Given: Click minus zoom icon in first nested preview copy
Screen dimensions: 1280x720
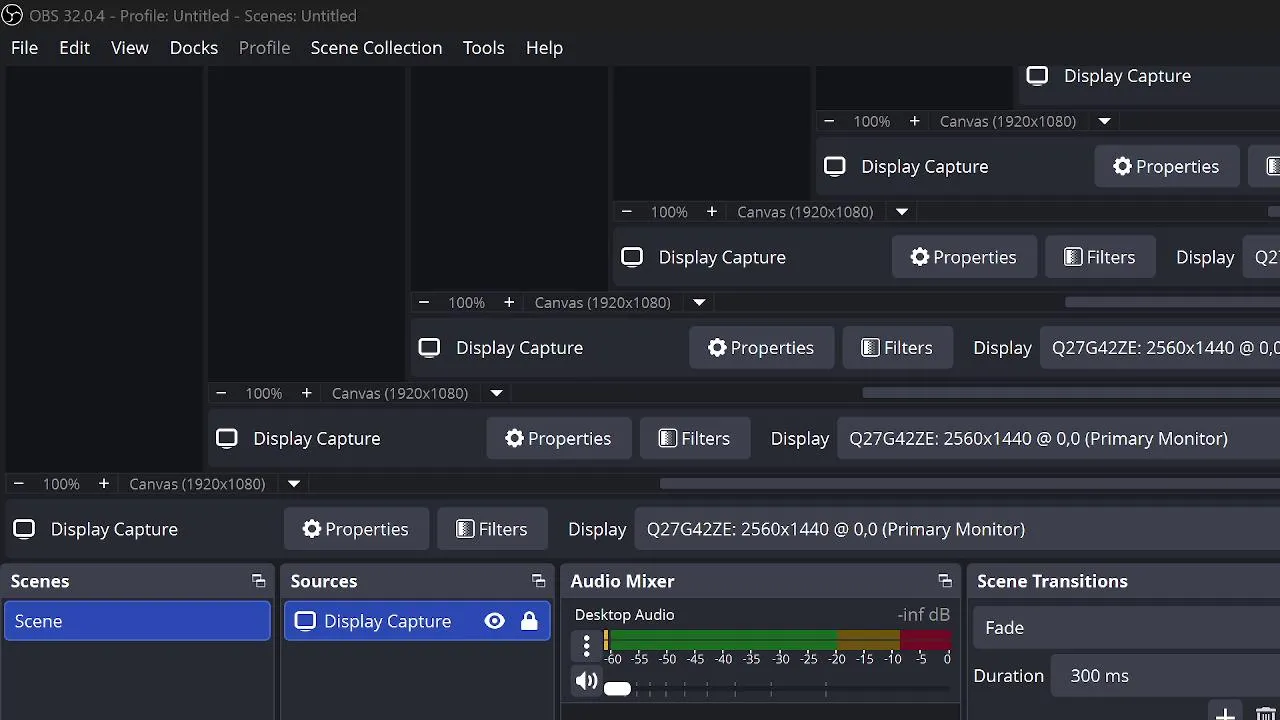Looking at the screenshot, I should pos(221,393).
